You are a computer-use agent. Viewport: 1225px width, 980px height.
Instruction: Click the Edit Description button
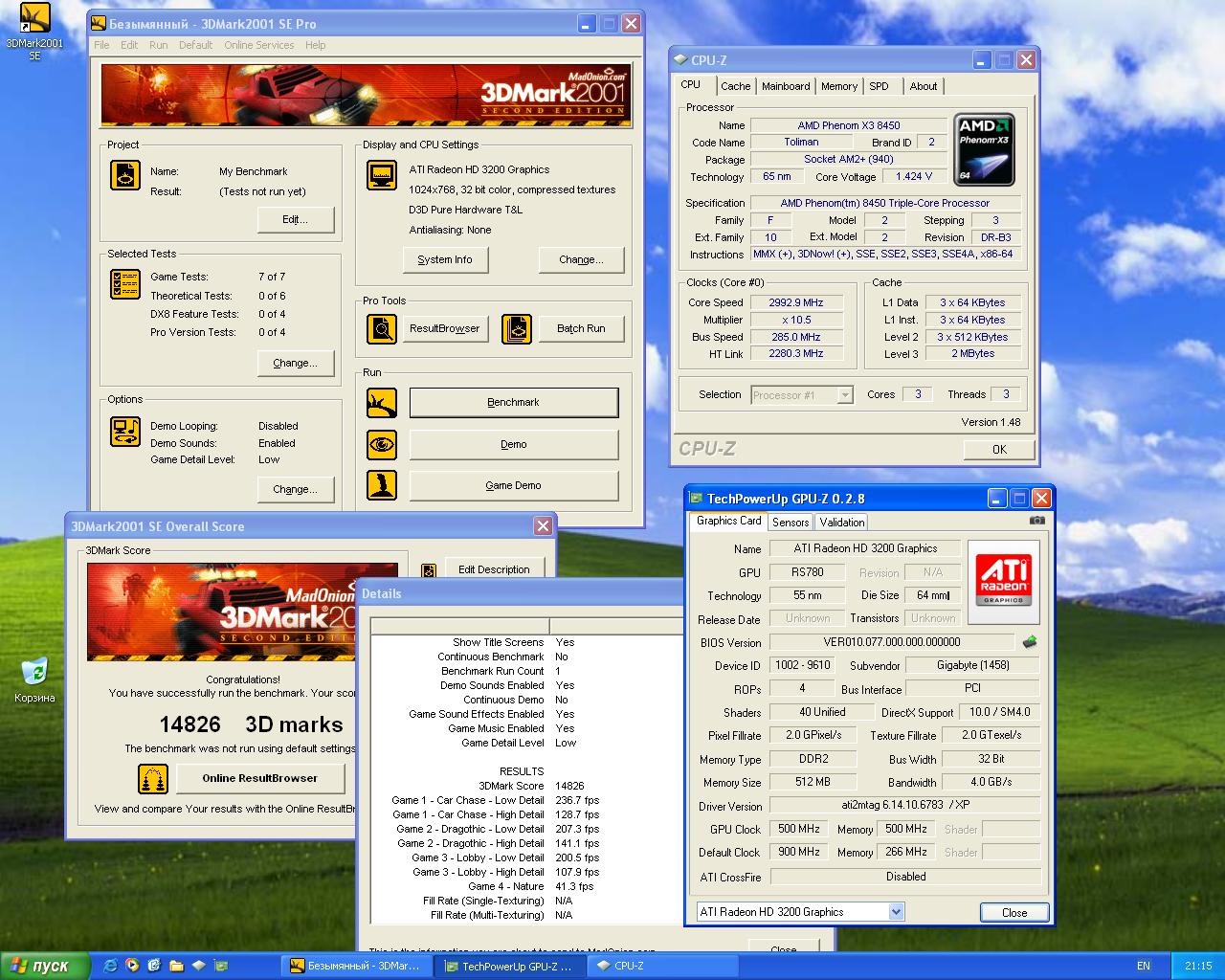(494, 569)
